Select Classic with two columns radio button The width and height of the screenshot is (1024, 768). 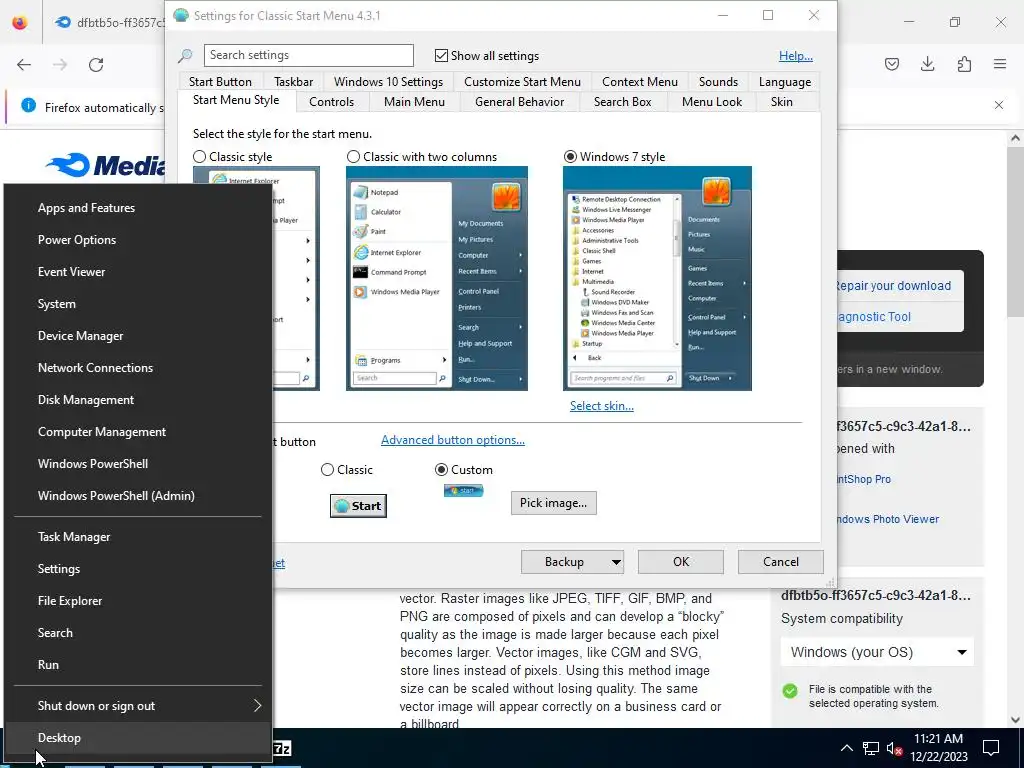353,157
